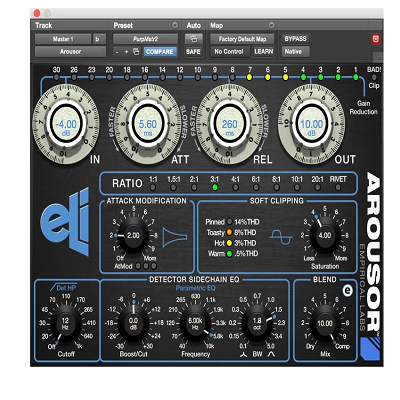400x400 pixels.
Task: Click the Blend Mix knob at 10.00
Action: click(x=325, y=323)
